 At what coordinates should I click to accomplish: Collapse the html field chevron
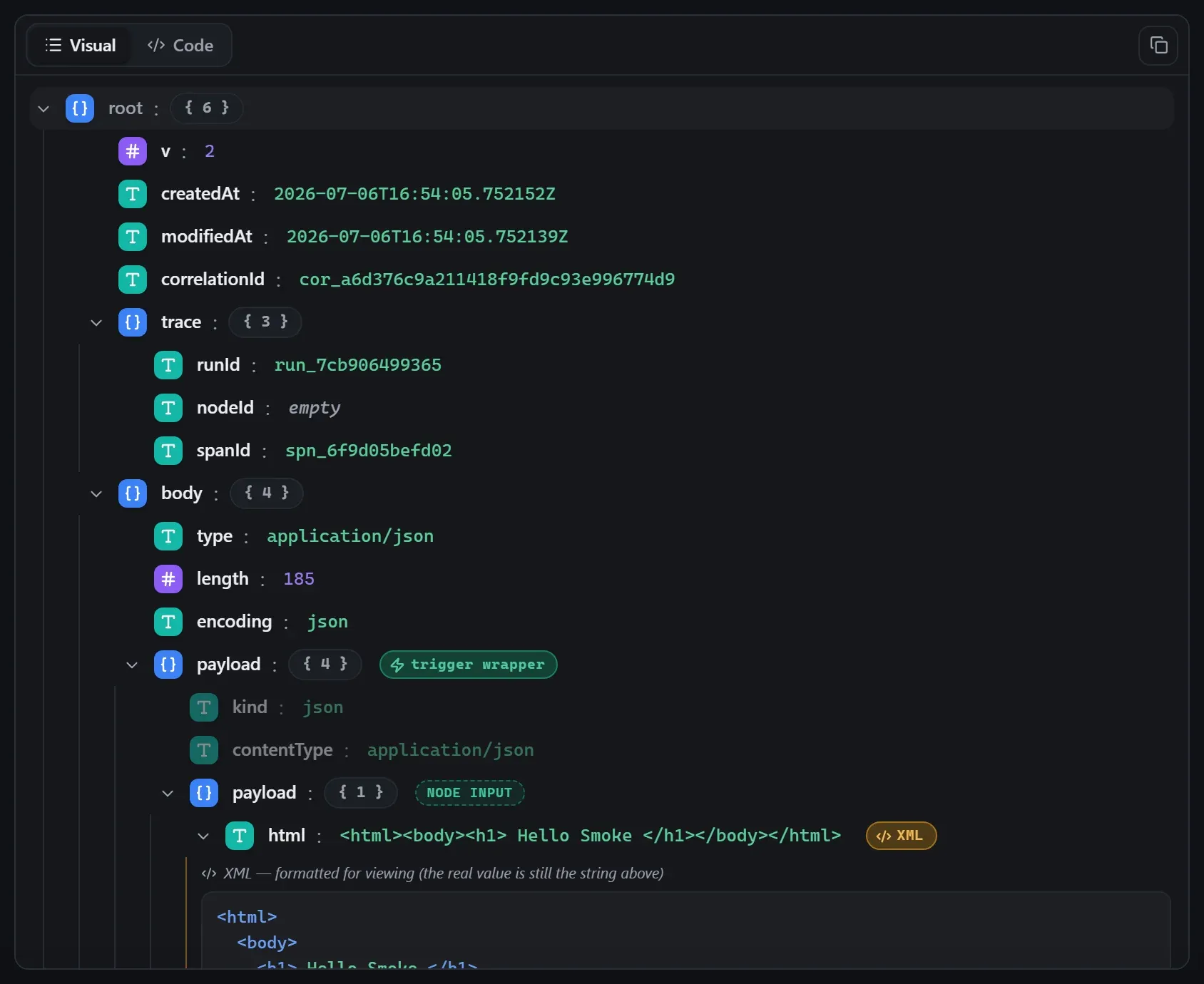[x=203, y=836]
